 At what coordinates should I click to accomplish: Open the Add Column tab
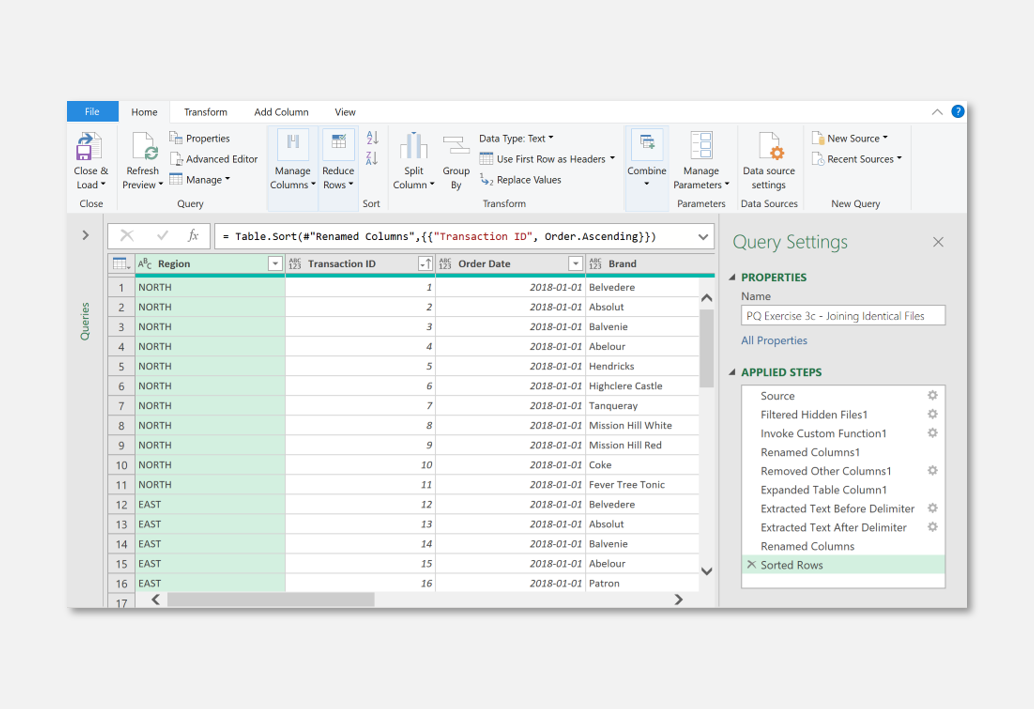(281, 112)
